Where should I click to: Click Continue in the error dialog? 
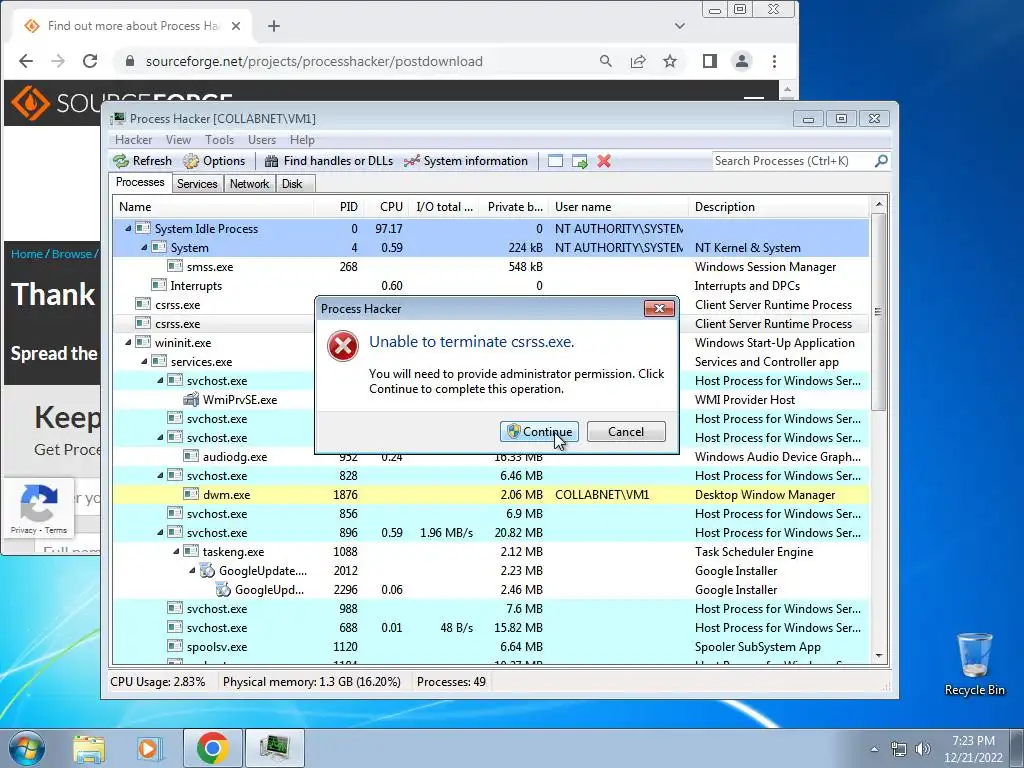tap(539, 432)
